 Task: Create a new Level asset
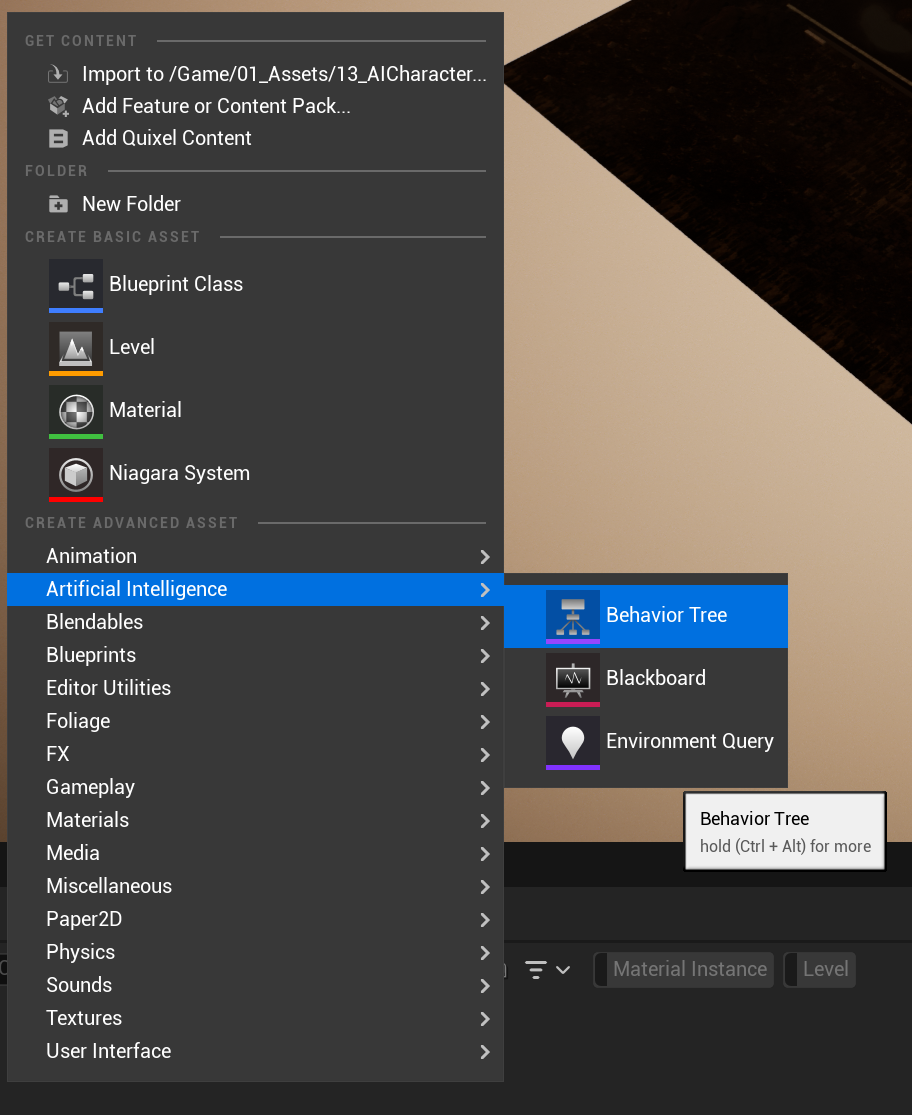click(x=255, y=348)
